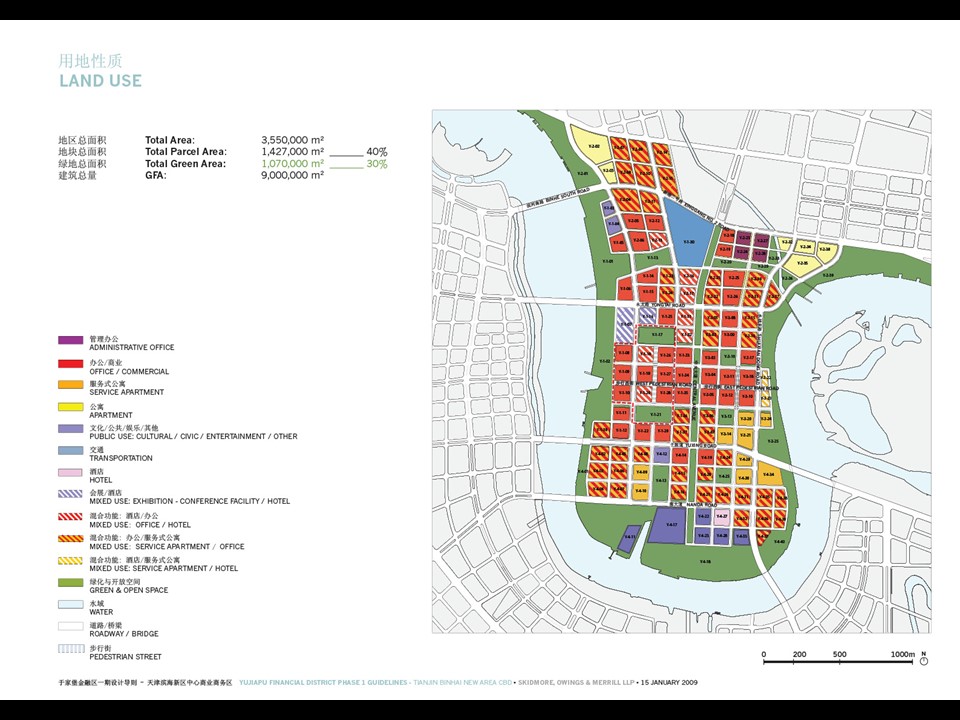This screenshot has width=960, height=720.
Task: Click the Total Green Area label
Action: [x=185, y=163]
